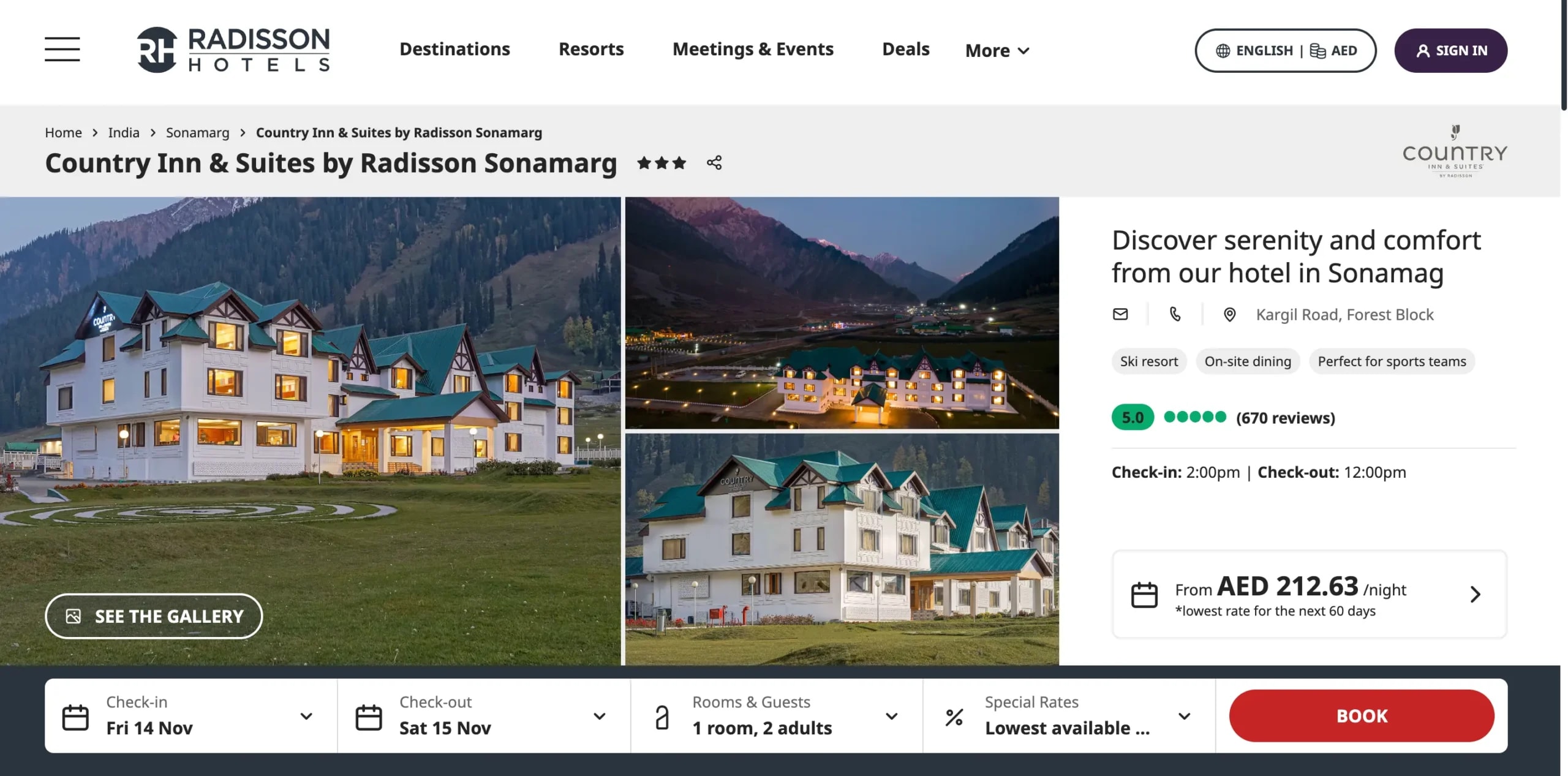Click the Ski resort tag
This screenshot has height=776, width=1568.
[1149, 361]
